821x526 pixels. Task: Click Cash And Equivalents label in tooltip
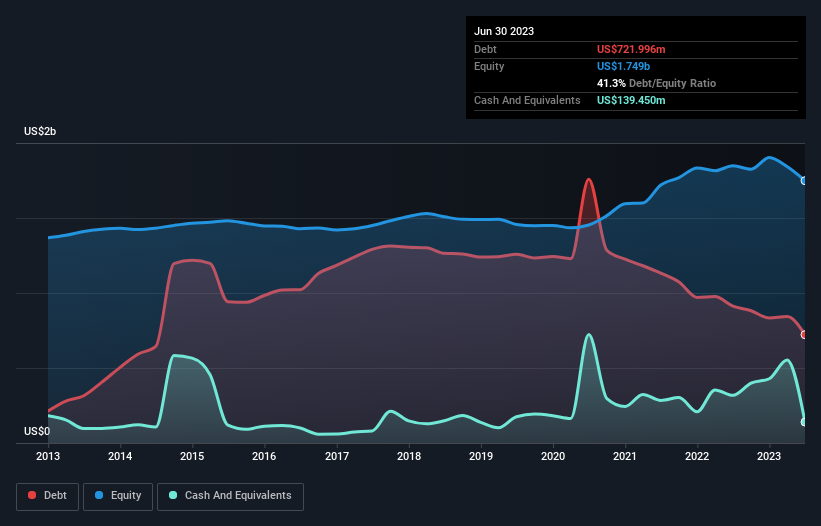(x=527, y=100)
